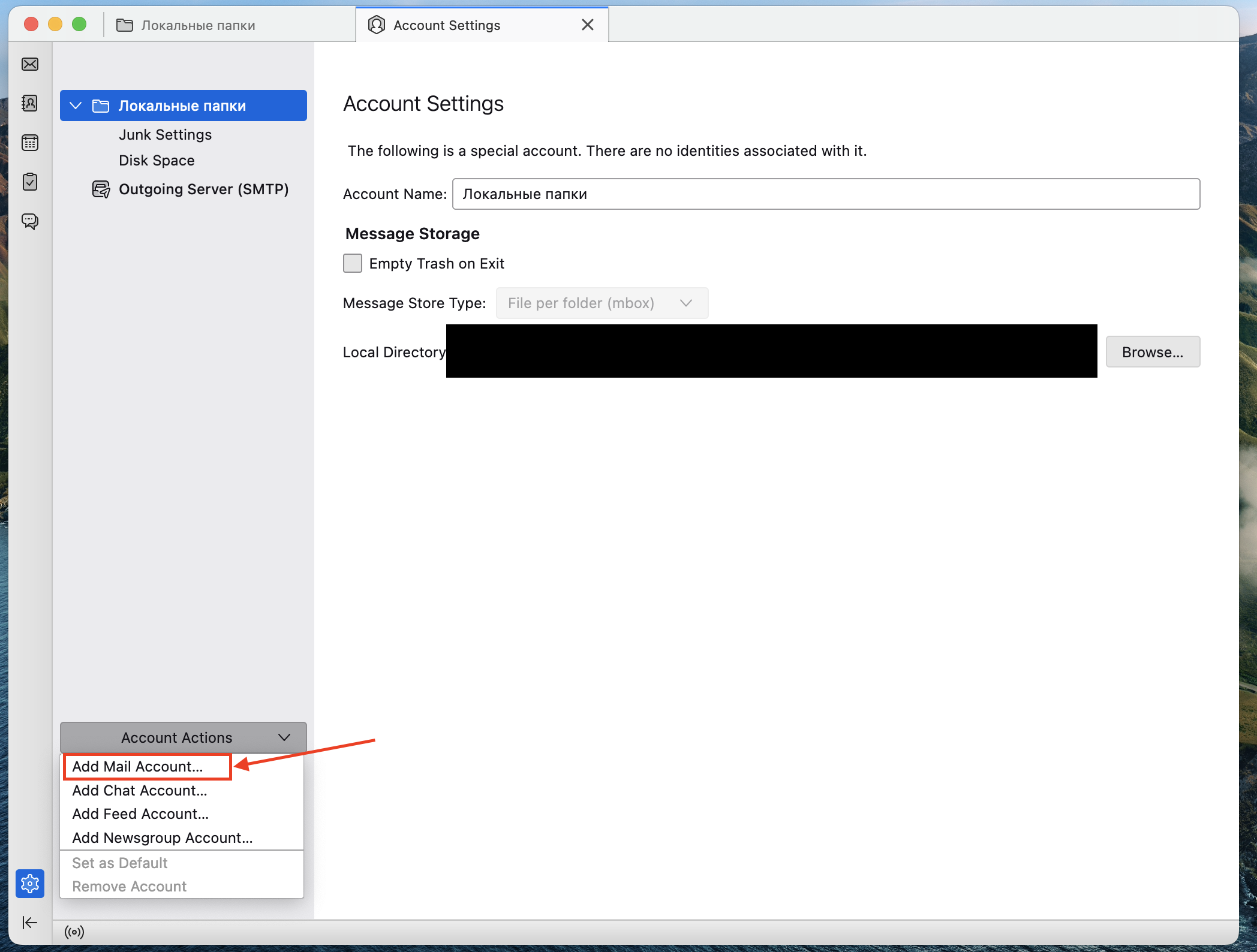Open the Tasks space icon
The width and height of the screenshot is (1257, 952).
30,182
